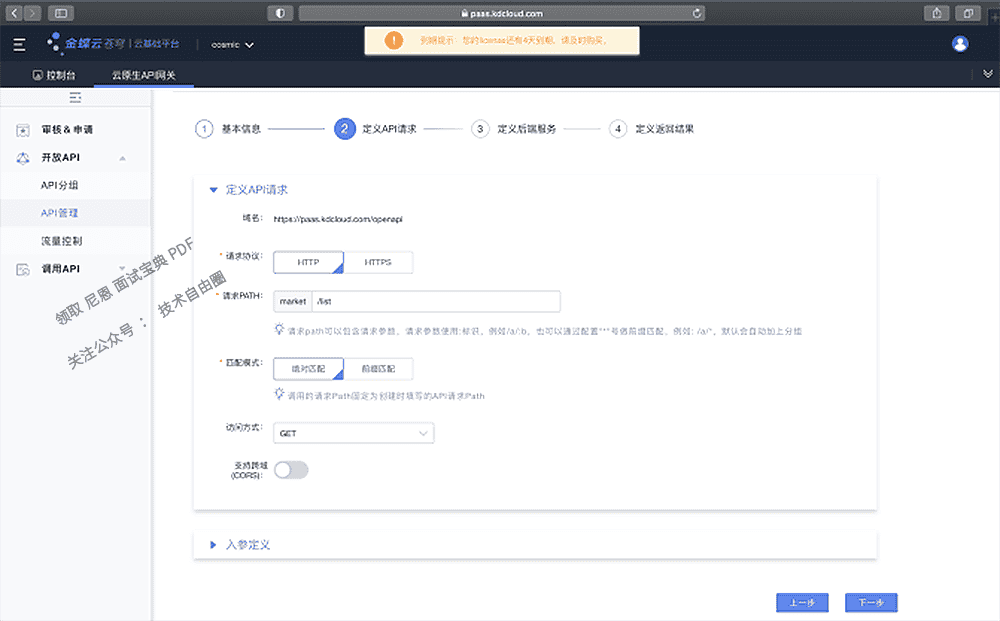Click the 调用API sidebar icon
This screenshot has width=1000, height=621.
22,268
